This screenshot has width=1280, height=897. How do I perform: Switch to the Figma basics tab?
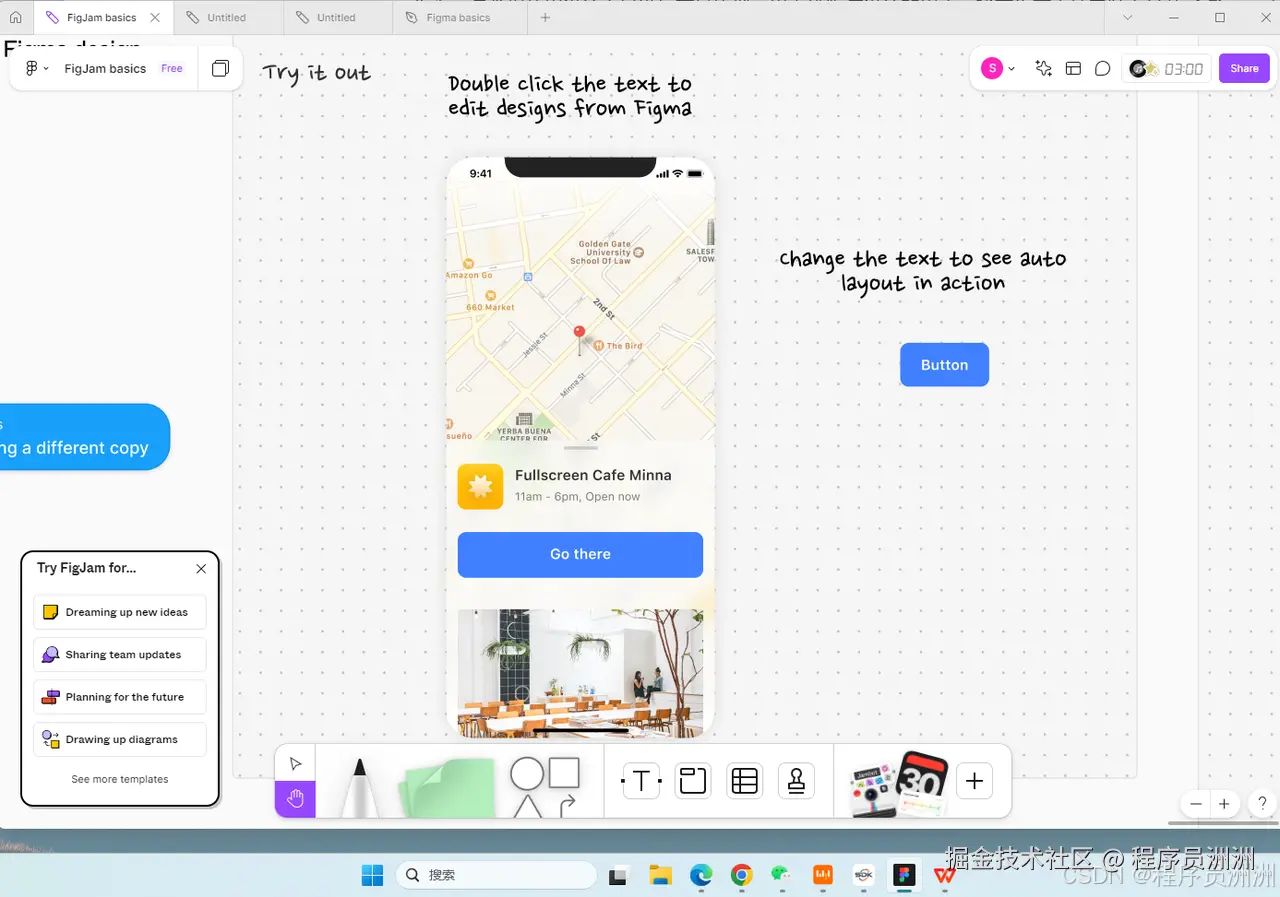click(x=459, y=17)
